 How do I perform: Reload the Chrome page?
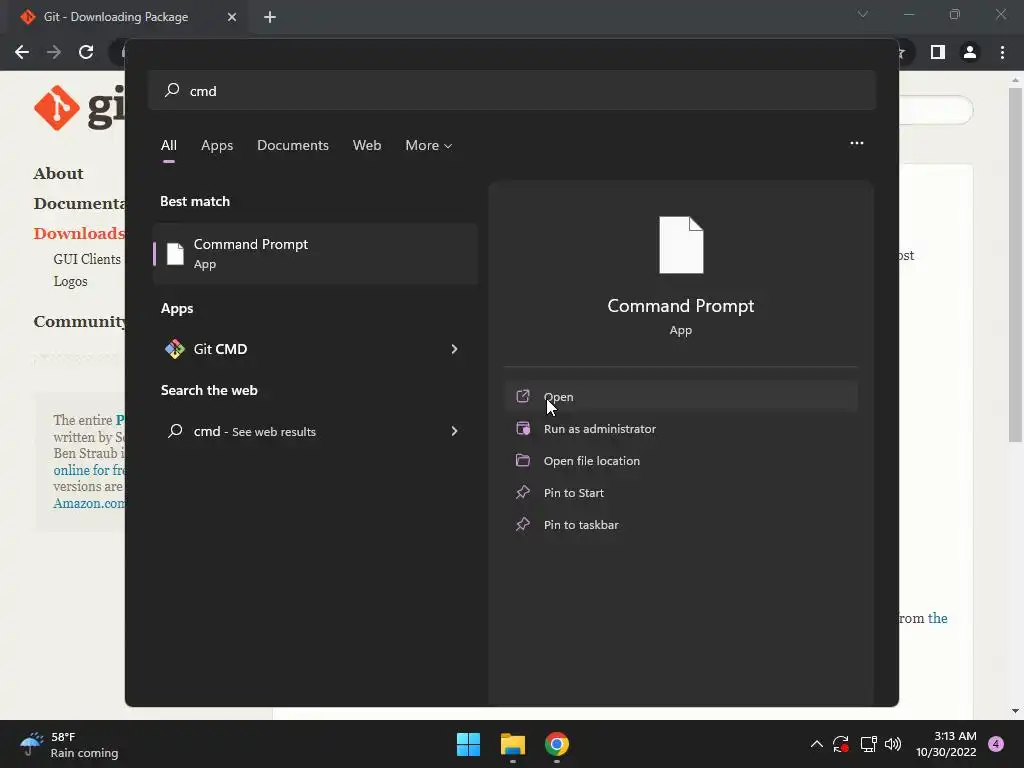tap(86, 52)
